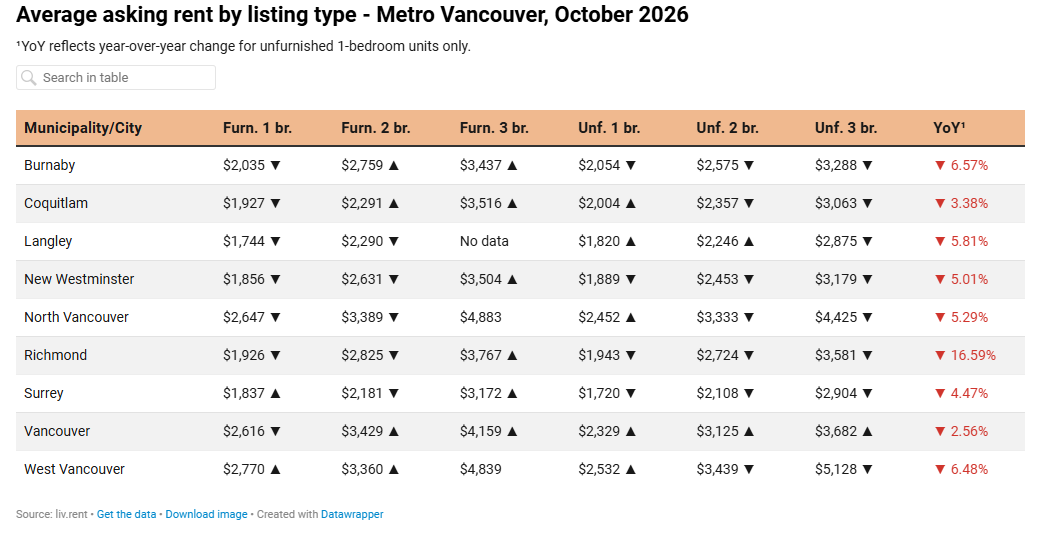Click down arrow next to Burnaby $2,035
Screen dimensions: 1038x537
[x=275, y=166]
